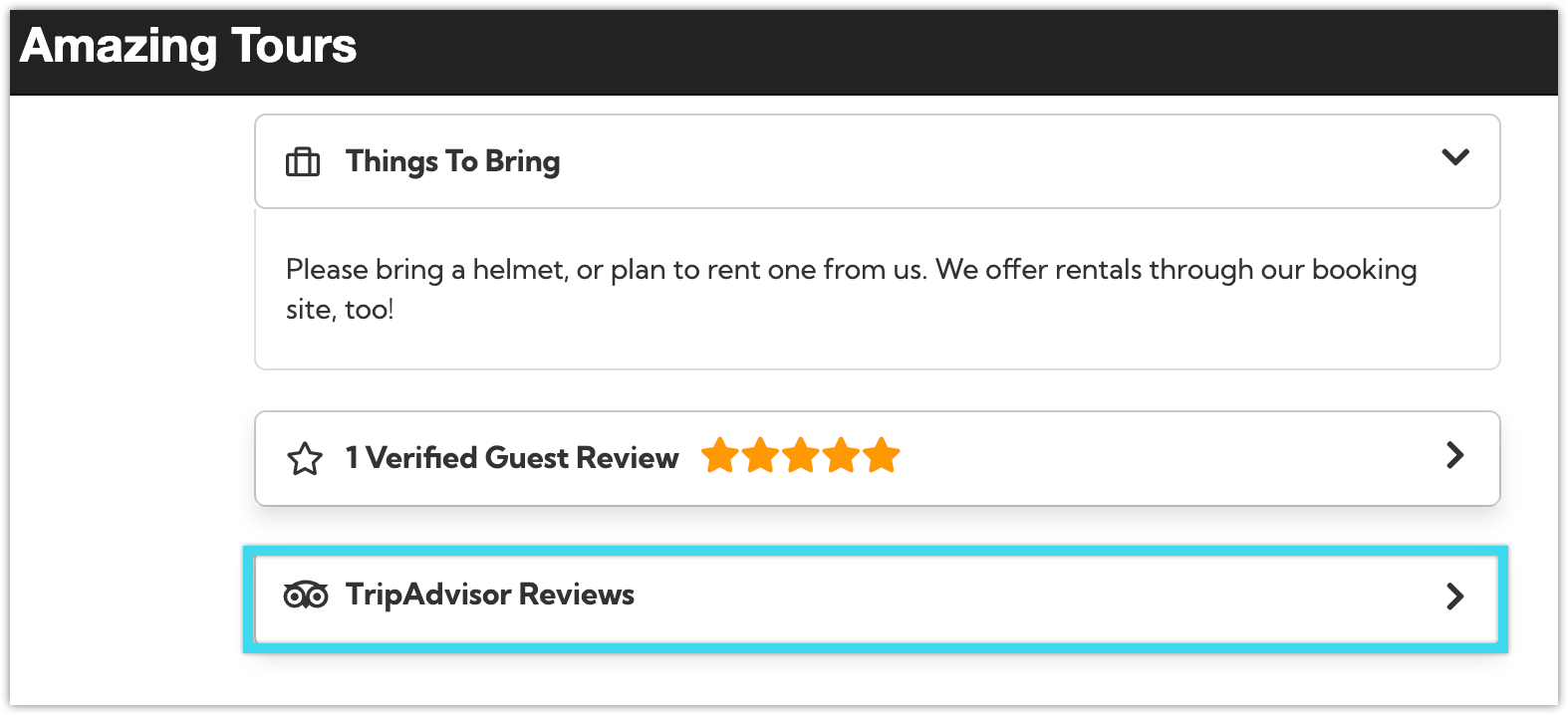Viewport: 1568px width, 715px height.
Task: Click the helmet rental description paragraph
Action: [x=851, y=289]
